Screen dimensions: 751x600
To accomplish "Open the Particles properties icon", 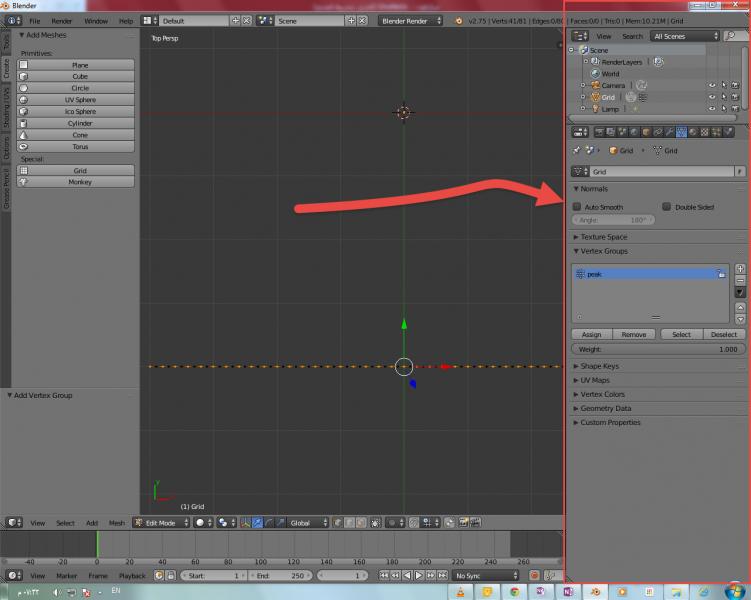I will point(717,132).
